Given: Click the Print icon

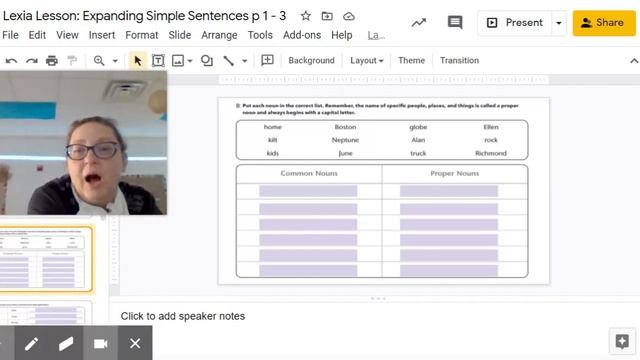Looking at the screenshot, I should coord(52,61).
